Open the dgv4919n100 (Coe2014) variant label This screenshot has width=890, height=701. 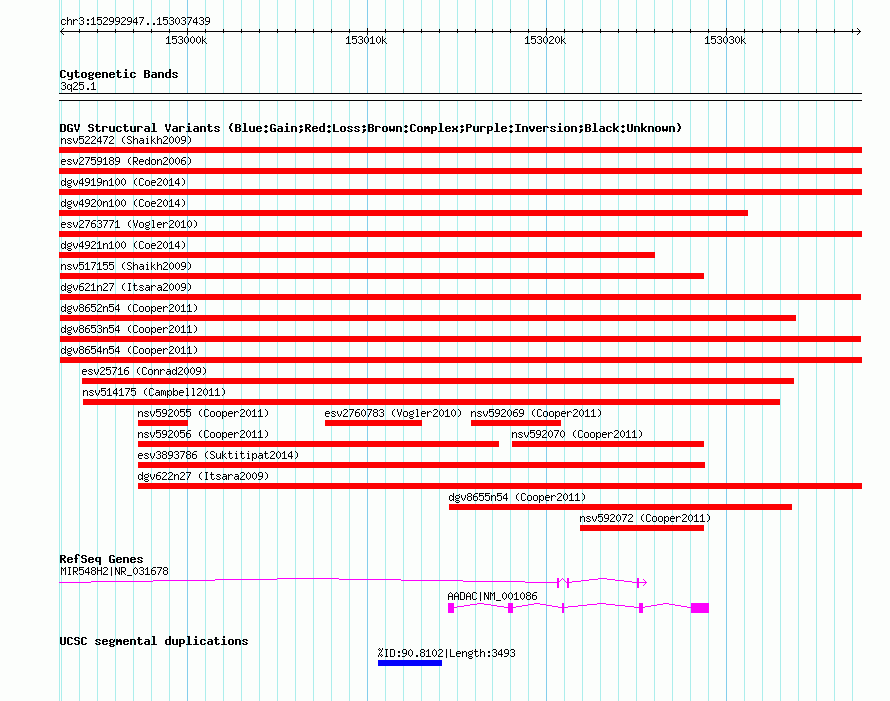[x=123, y=182]
